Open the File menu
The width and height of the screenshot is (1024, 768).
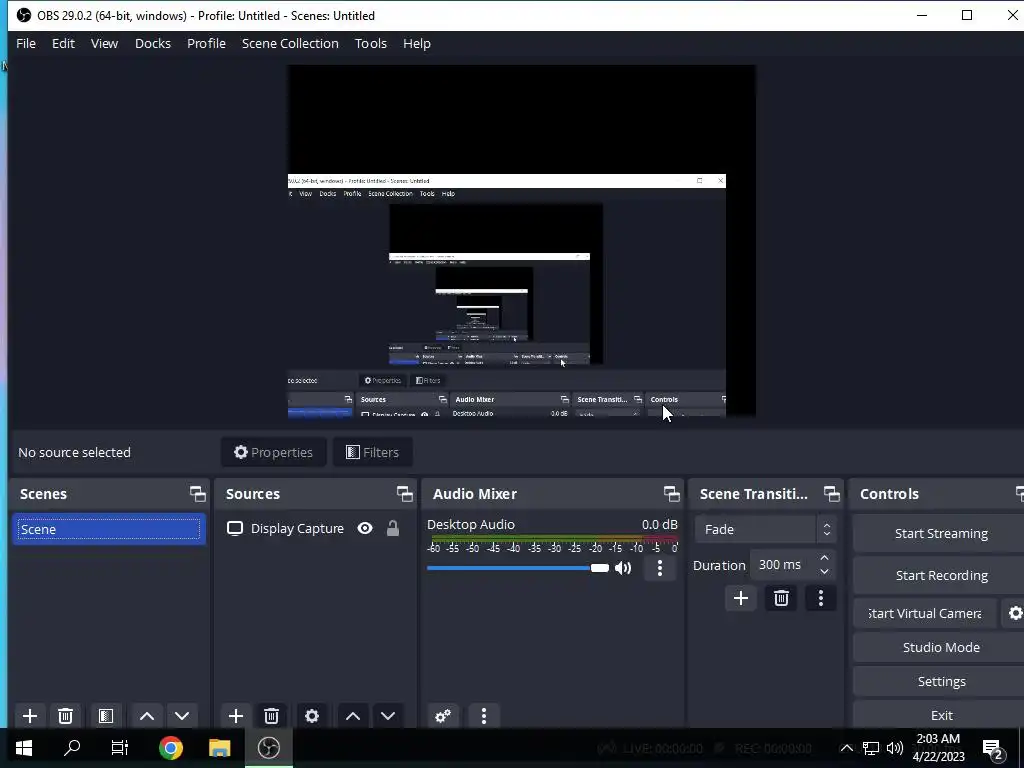(x=26, y=44)
